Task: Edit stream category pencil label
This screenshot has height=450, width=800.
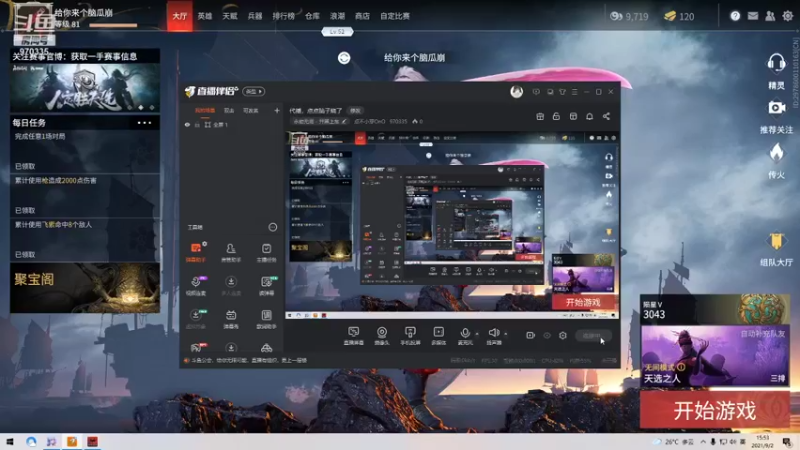Action: (319, 121)
